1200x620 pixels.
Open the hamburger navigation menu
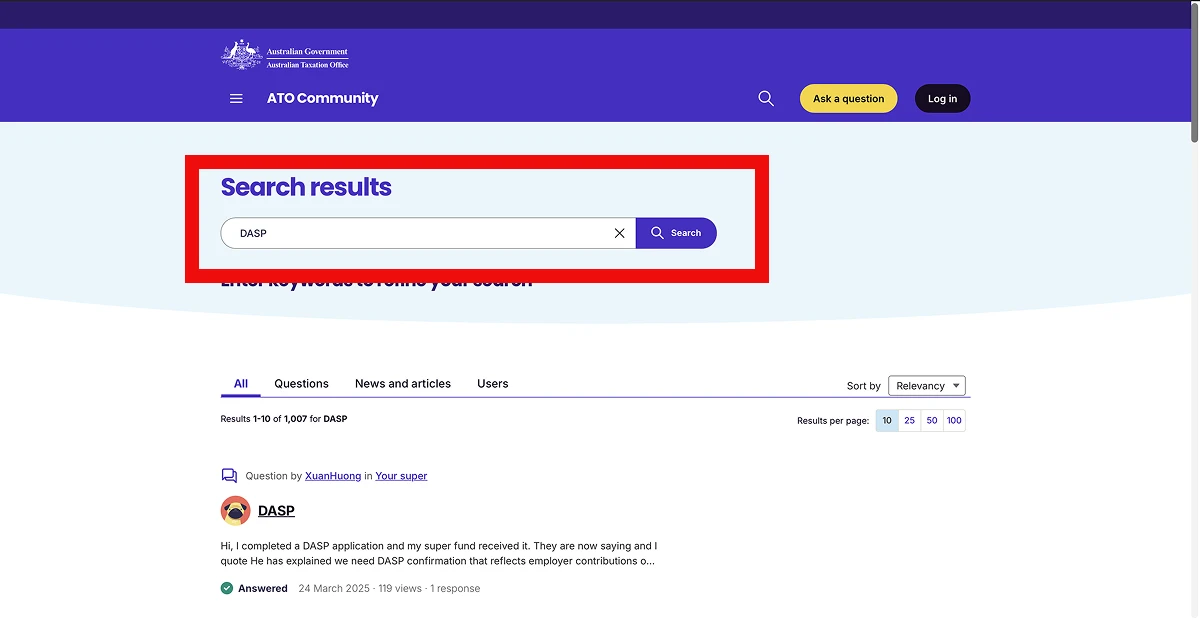coord(236,99)
